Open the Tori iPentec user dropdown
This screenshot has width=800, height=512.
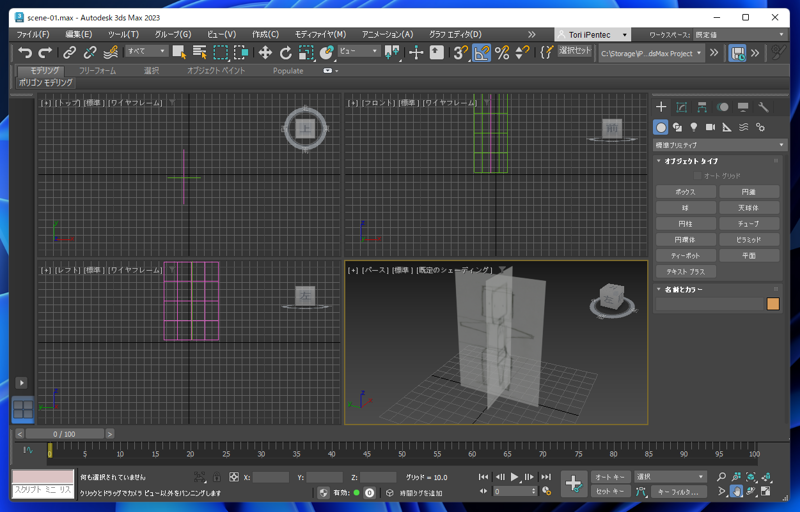(x=592, y=35)
